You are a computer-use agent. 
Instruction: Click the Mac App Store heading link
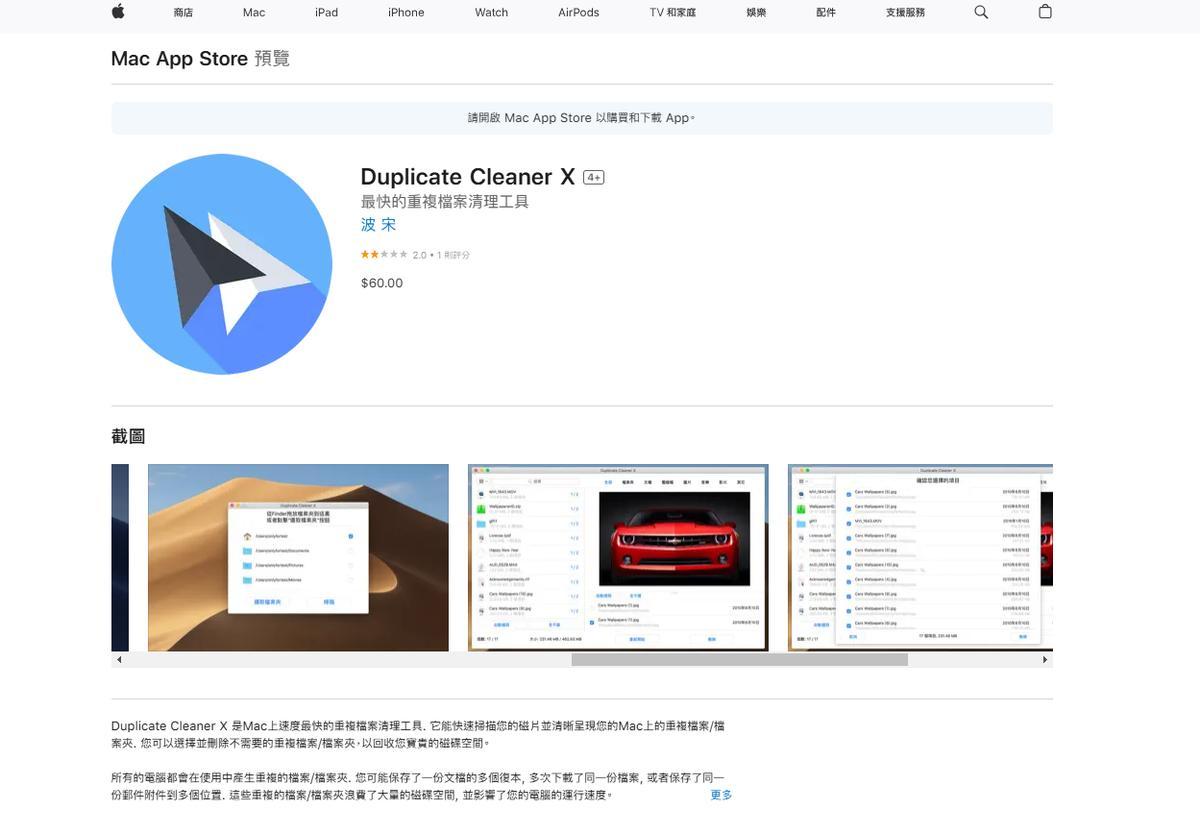pos(179,58)
